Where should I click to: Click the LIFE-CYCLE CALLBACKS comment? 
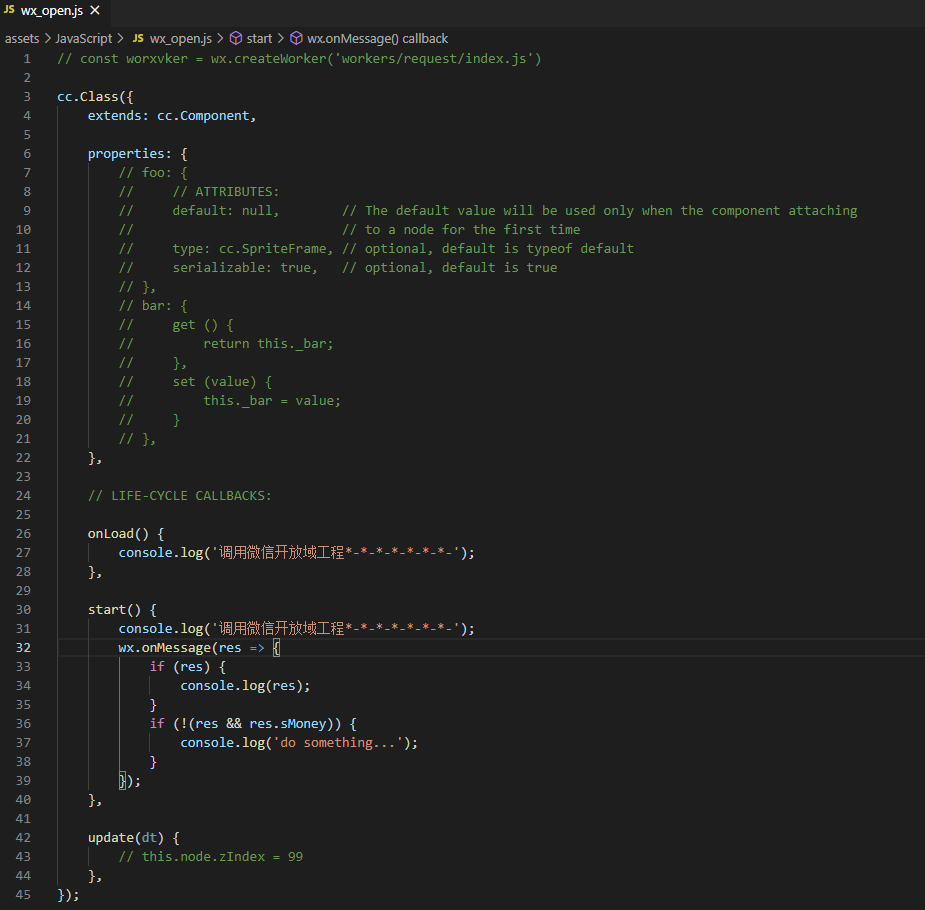[179, 495]
